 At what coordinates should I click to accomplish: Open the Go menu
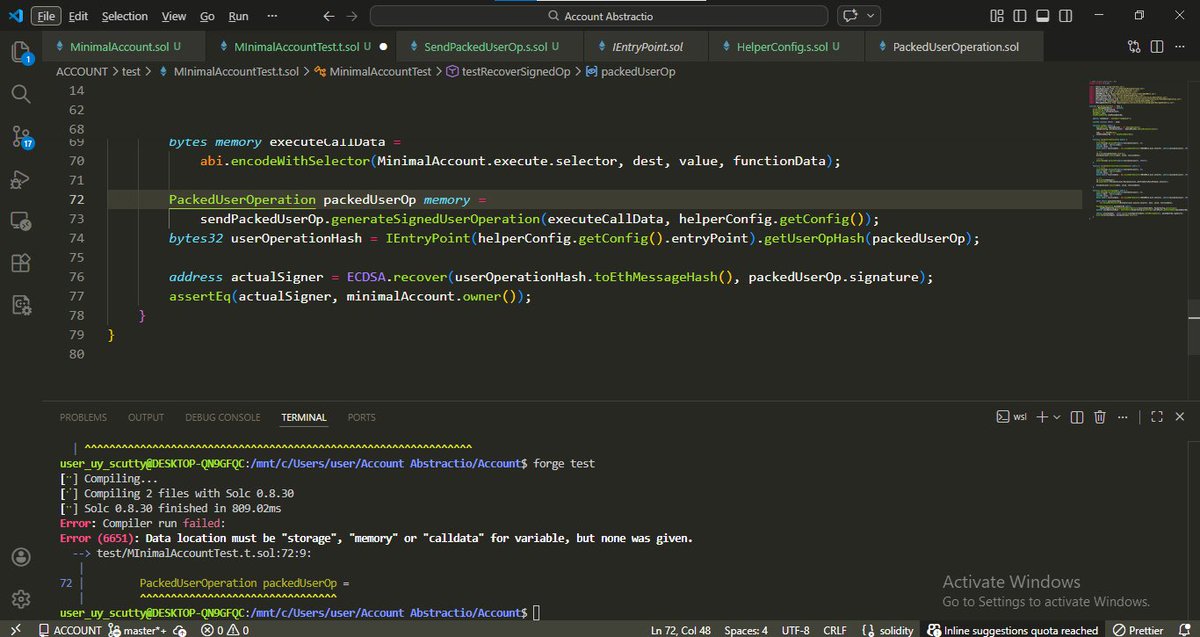click(207, 16)
